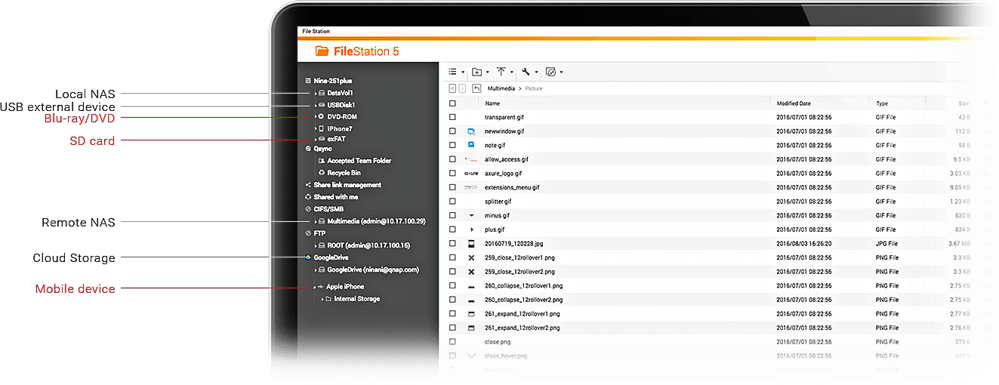Image resolution: width=999 pixels, height=385 pixels.
Task: Expand the USBDisk1 tree arrow
Action: pos(315,105)
